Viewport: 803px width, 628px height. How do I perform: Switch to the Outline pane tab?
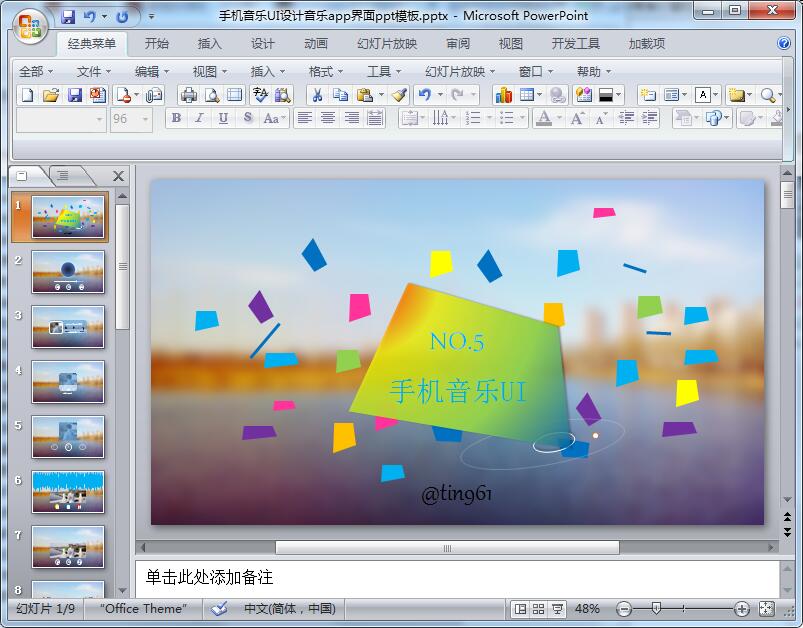63,176
